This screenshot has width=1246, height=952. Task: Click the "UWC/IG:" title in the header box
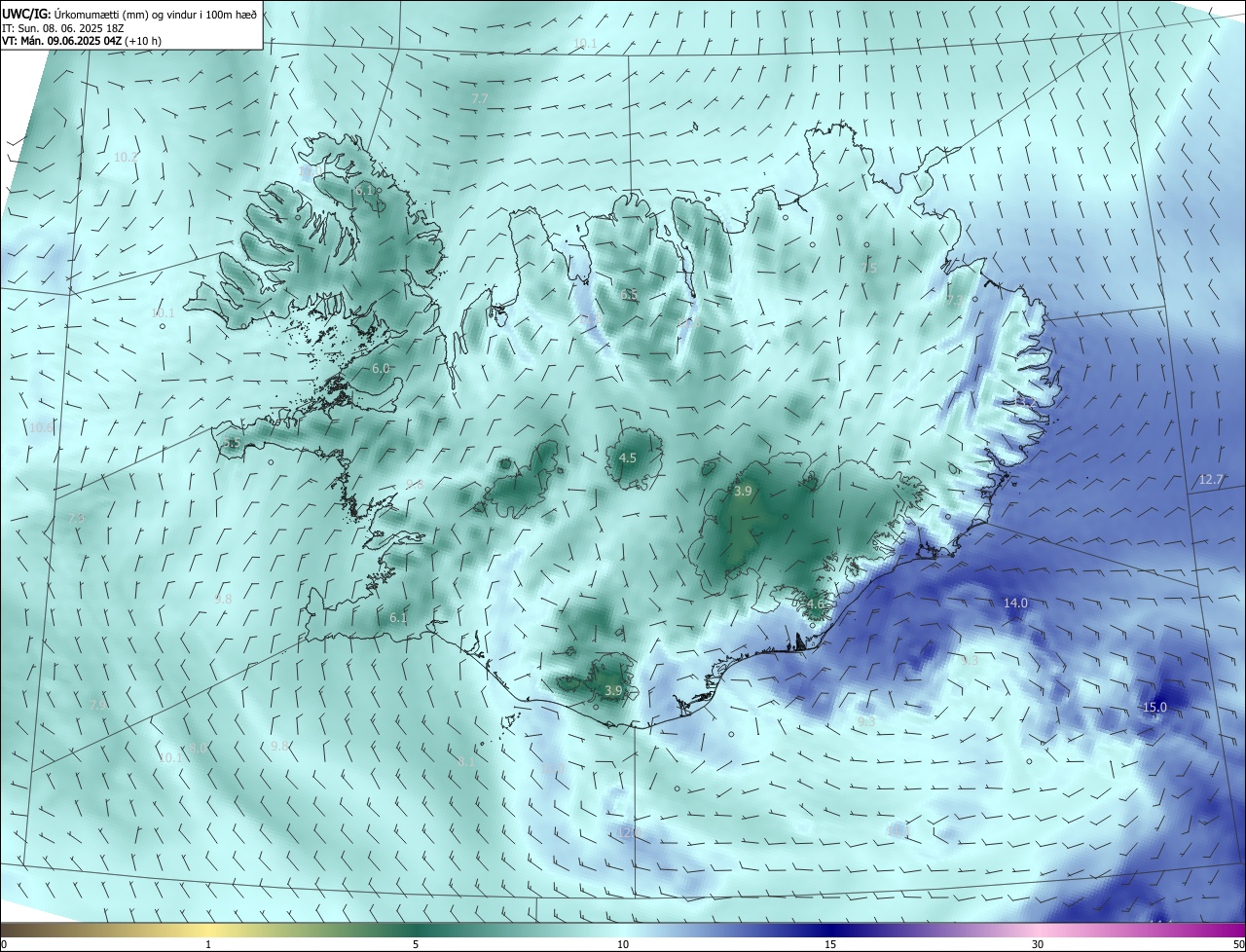point(26,15)
